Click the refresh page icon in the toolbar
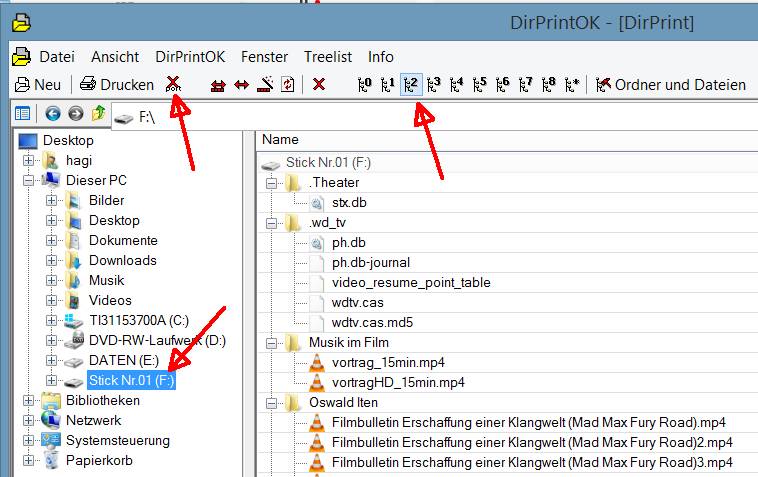 tap(288, 85)
